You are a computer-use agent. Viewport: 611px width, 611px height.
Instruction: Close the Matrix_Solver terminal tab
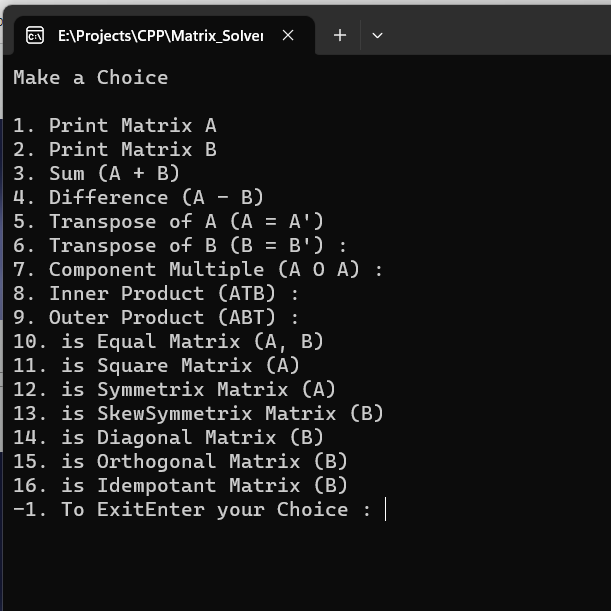pyautogui.click(x=288, y=35)
